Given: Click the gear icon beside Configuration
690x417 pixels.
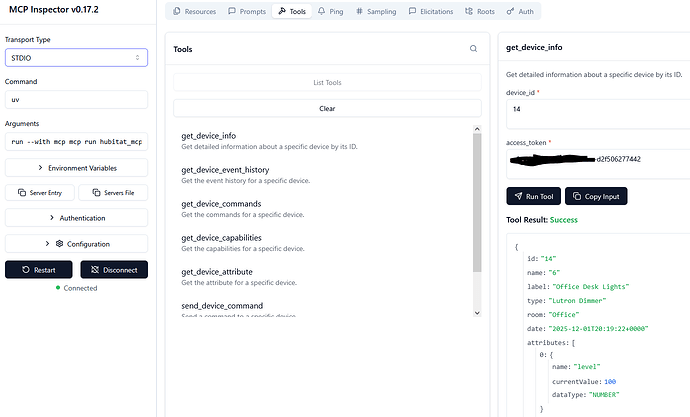Looking at the screenshot, I should (59, 243).
